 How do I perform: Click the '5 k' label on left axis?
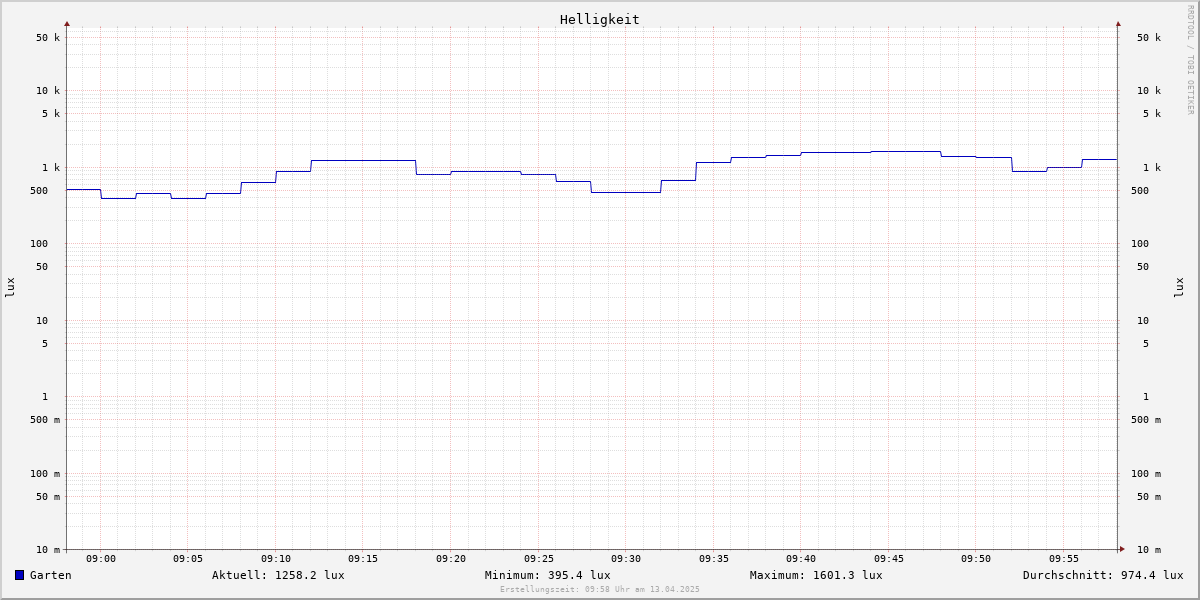[51, 114]
